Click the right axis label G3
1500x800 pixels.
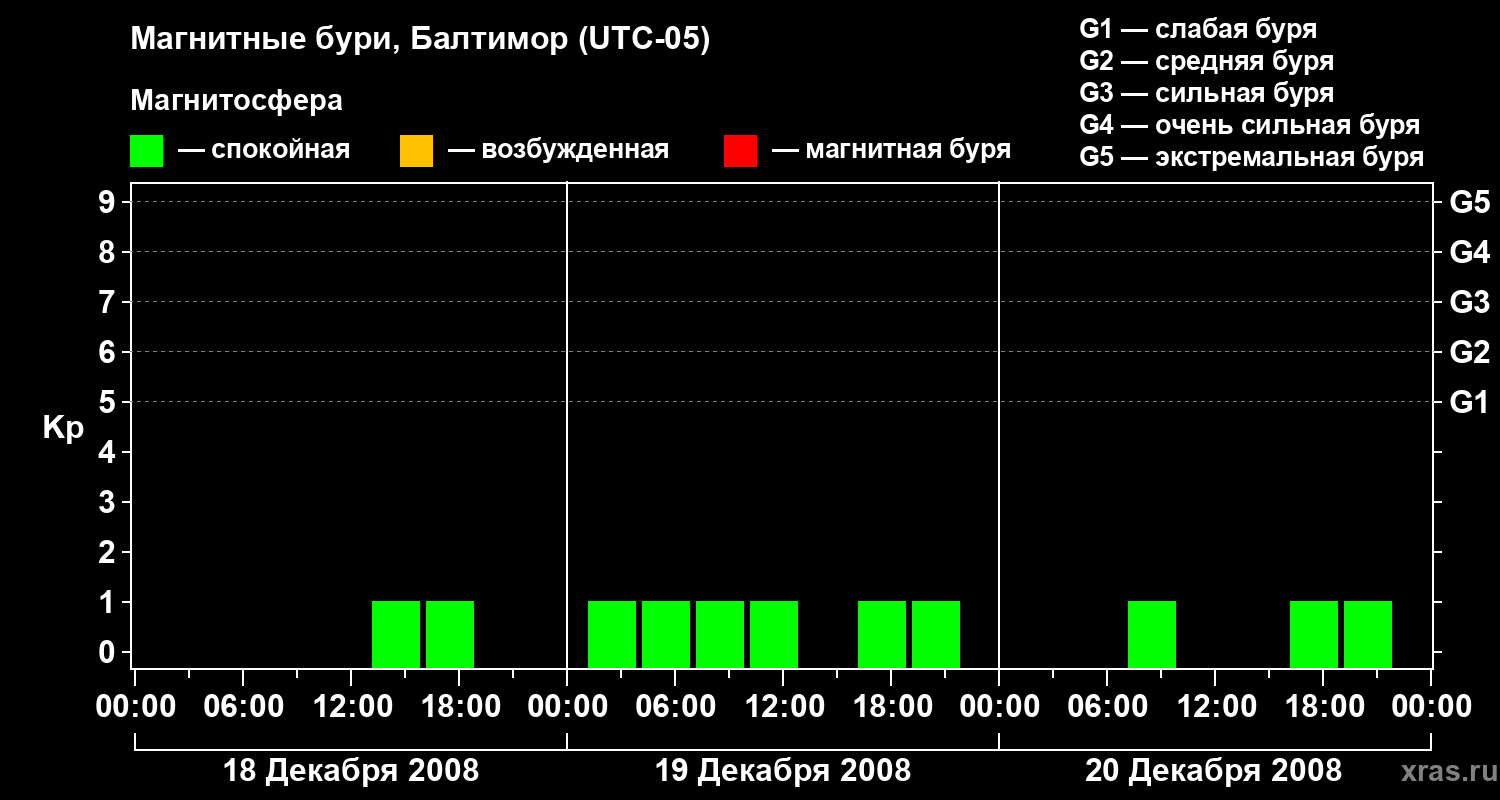1469,302
